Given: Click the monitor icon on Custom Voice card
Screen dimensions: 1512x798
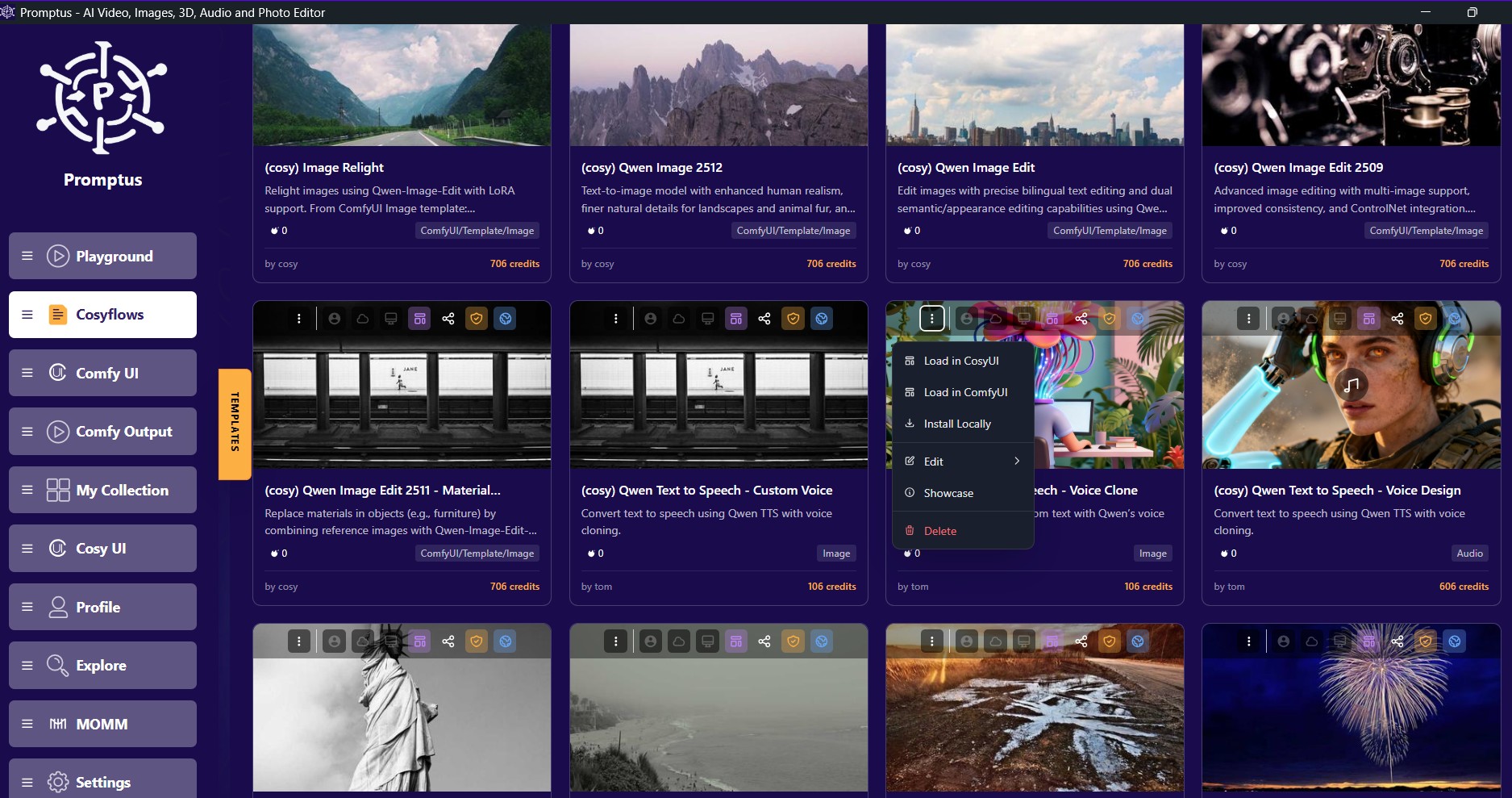Looking at the screenshot, I should click(x=707, y=319).
